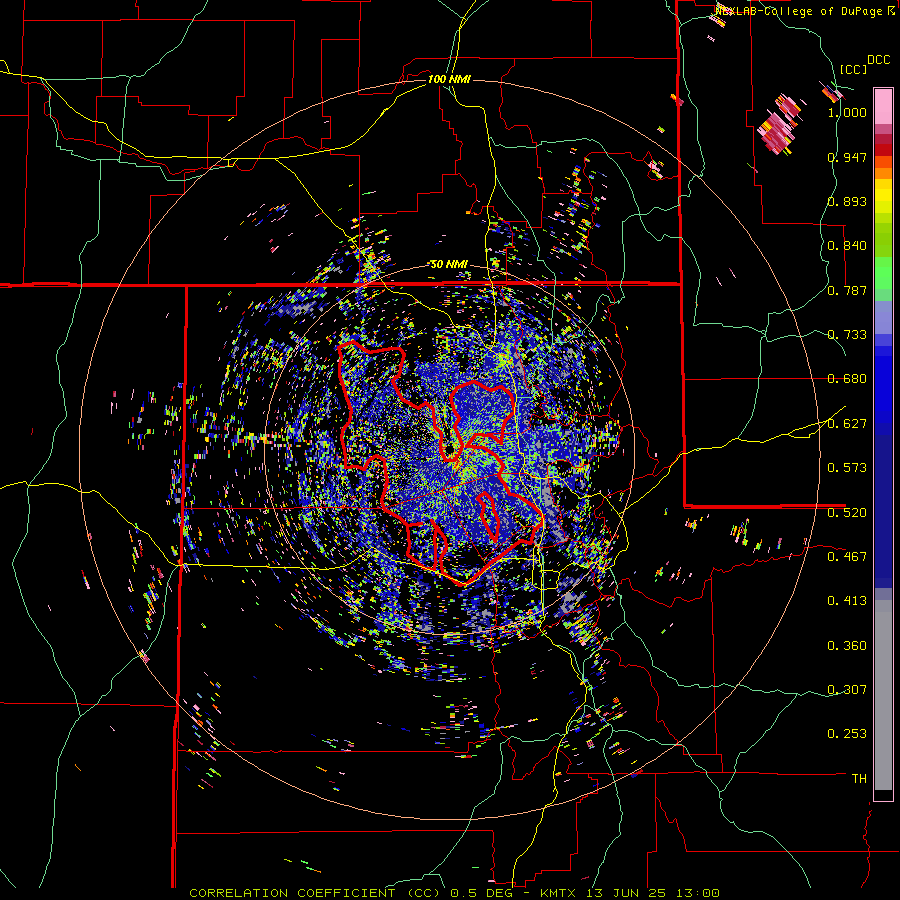Click the 0.307 color scale value
Viewport: 900px width, 900px height.
(847, 690)
